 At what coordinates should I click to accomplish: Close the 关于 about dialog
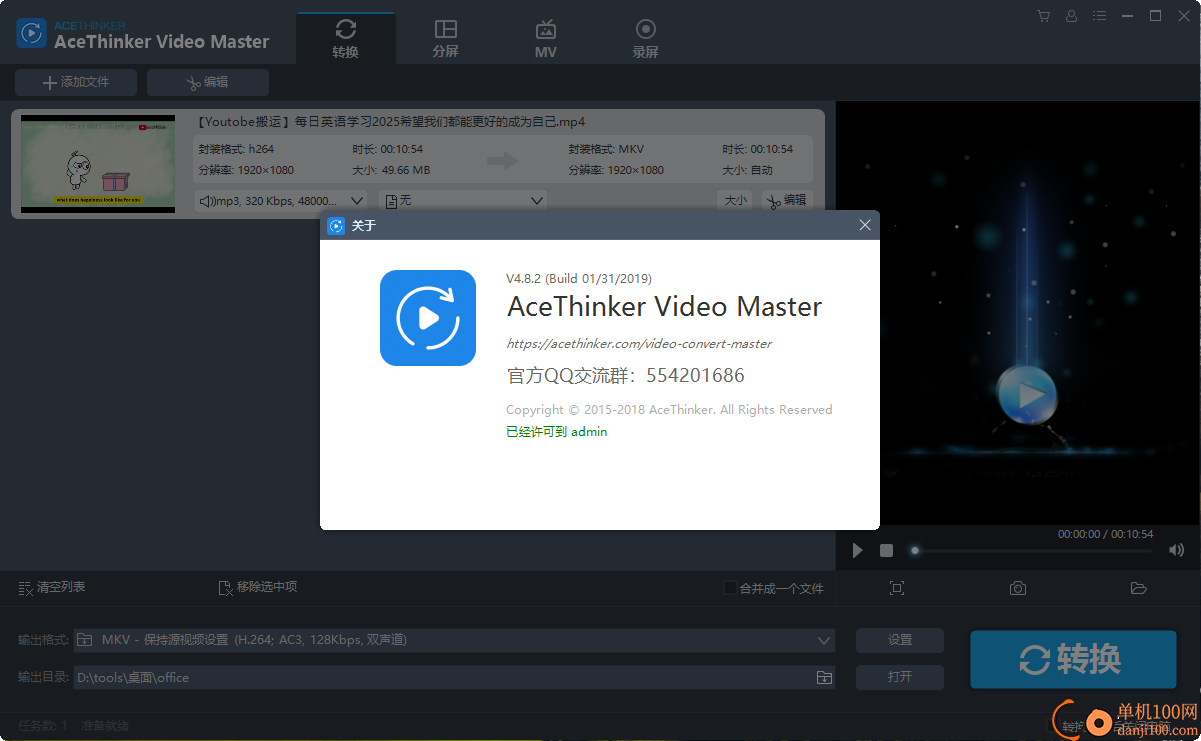pyautogui.click(x=865, y=225)
